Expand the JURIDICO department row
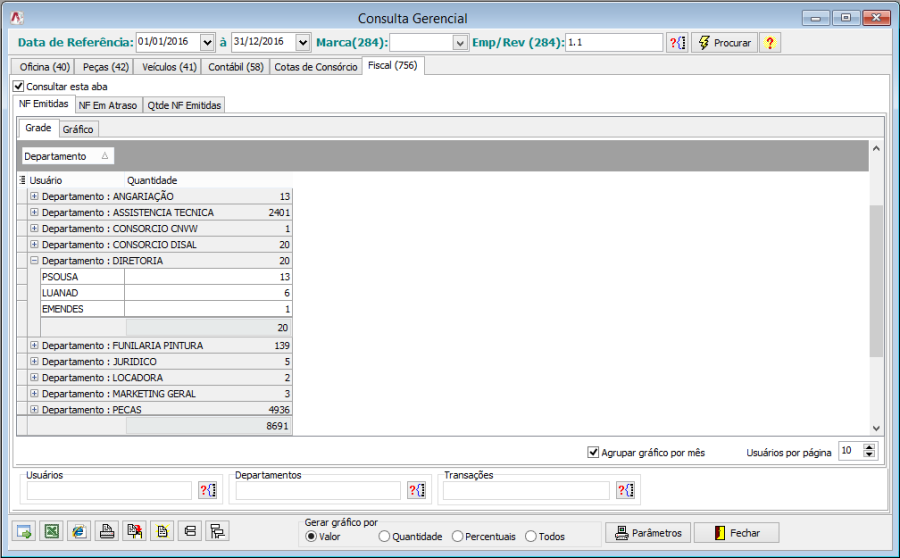Image resolution: width=900 pixels, height=558 pixels. point(34,362)
